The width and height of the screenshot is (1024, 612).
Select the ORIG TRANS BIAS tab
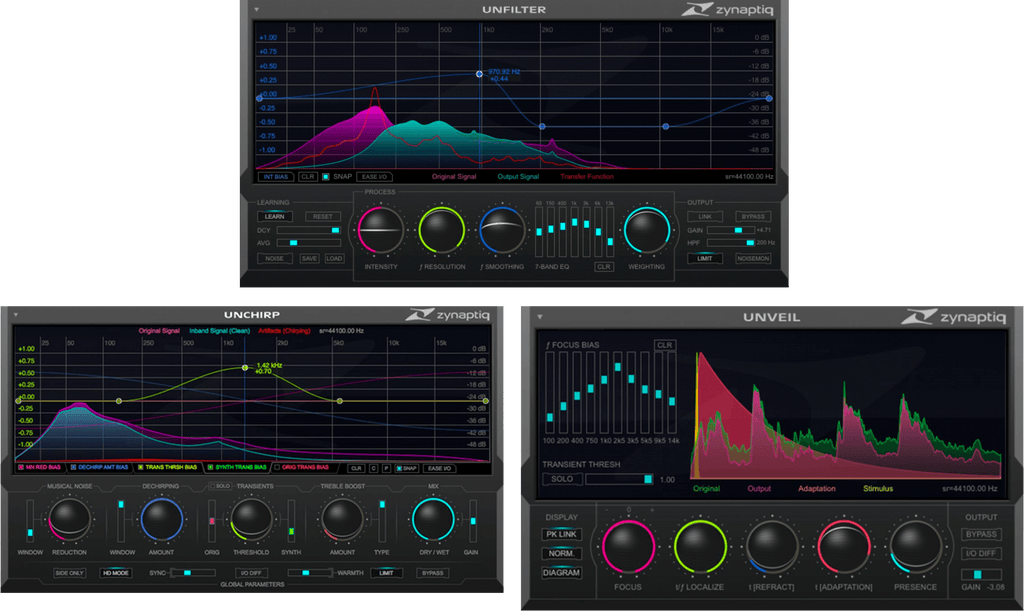point(302,468)
